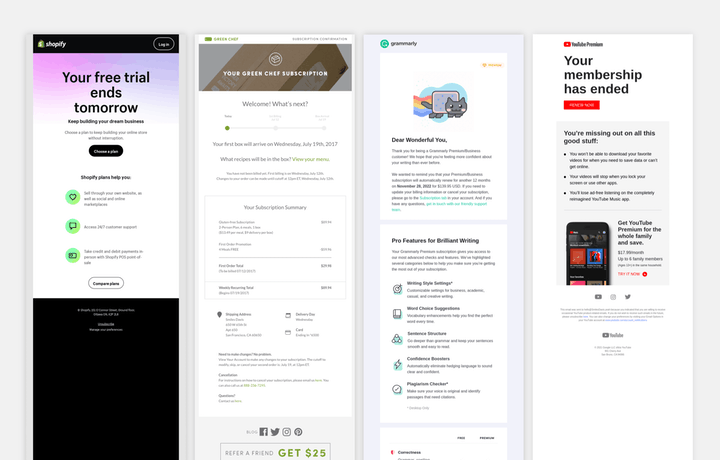The width and height of the screenshot is (720, 460).
Task: Click the Refer a Friend Get $25 banner
Action: [276, 452]
